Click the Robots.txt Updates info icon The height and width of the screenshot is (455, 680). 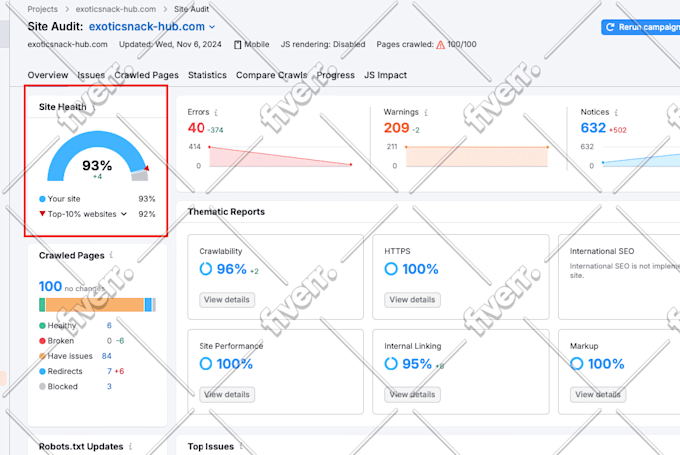(x=130, y=446)
